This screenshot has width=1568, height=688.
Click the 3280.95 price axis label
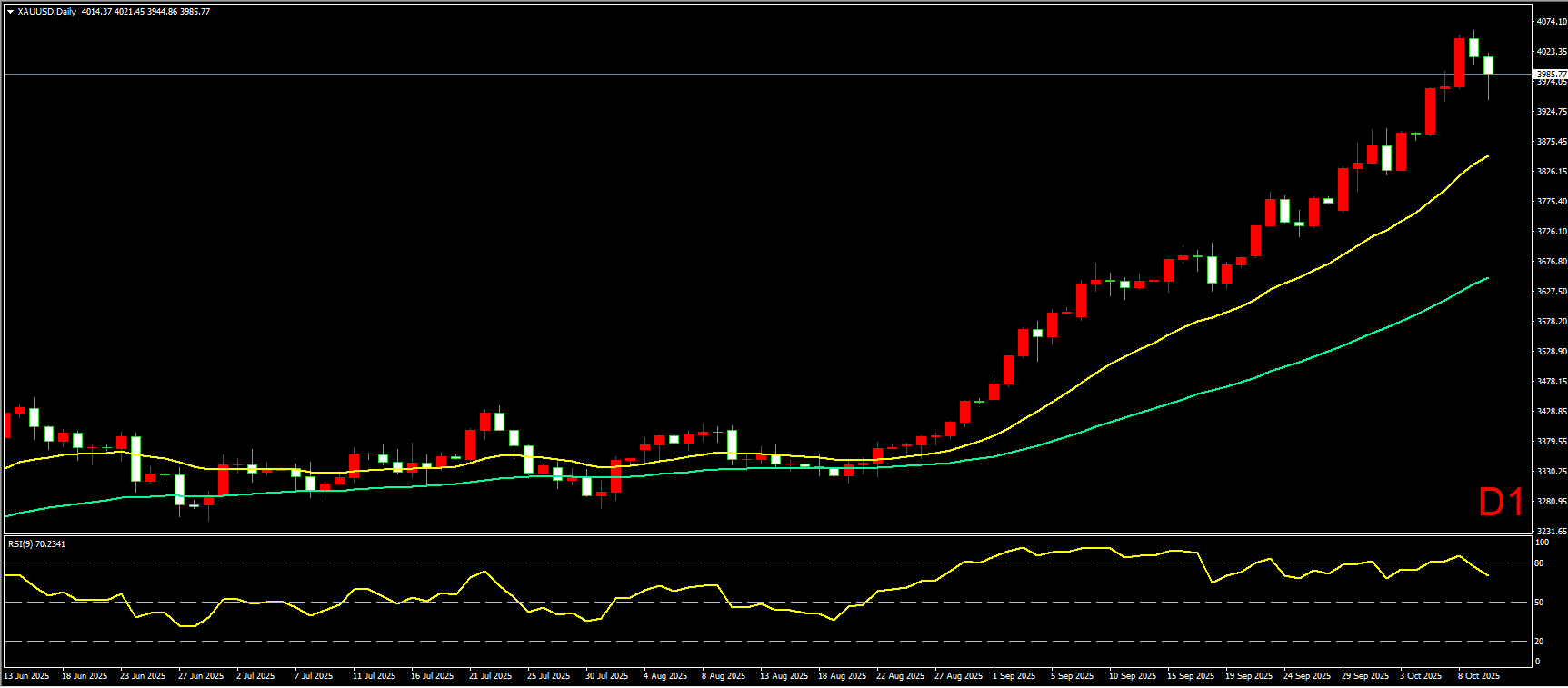[x=1551, y=501]
